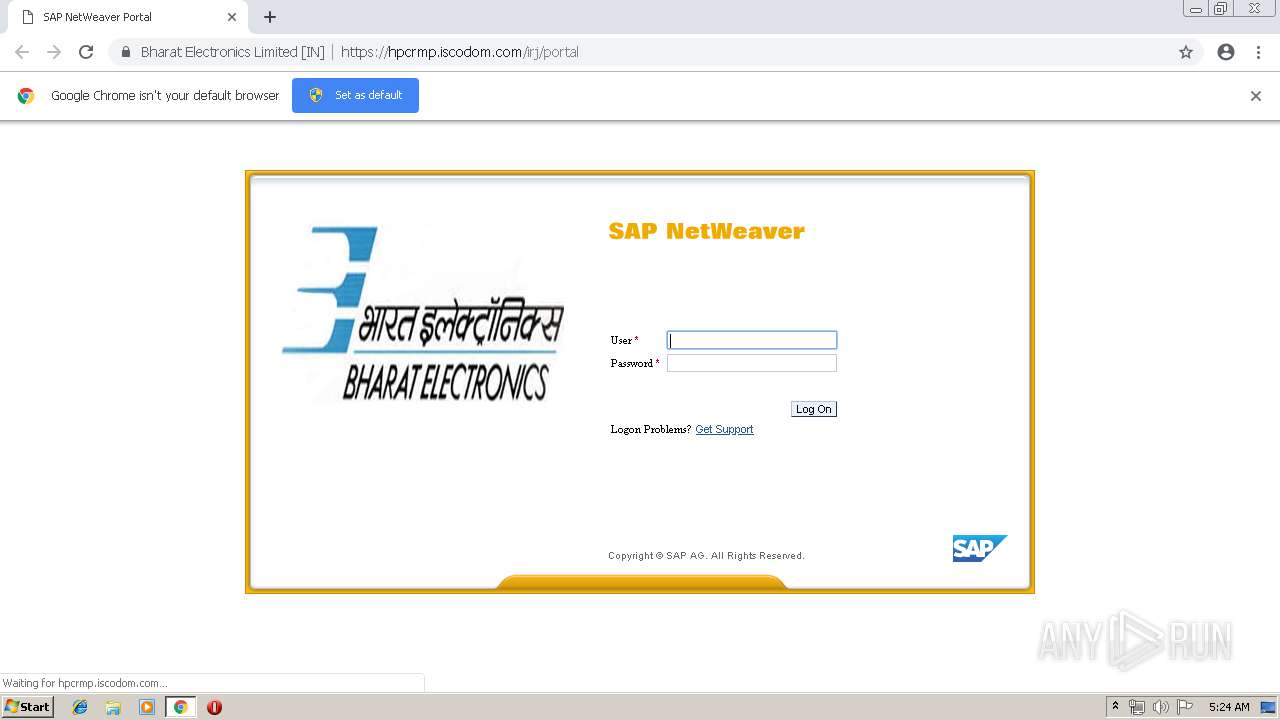The image size is (1280, 720).
Task: Click the Google Chrome isn't default message
Action: coord(165,96)
